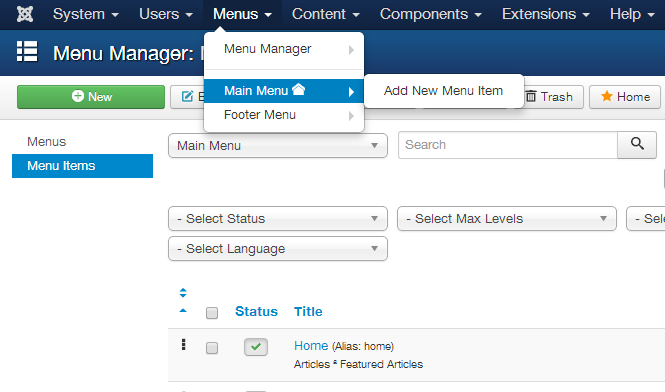Click the home icon beside Main Menu

pyautogui.click(x=299, y=90)
